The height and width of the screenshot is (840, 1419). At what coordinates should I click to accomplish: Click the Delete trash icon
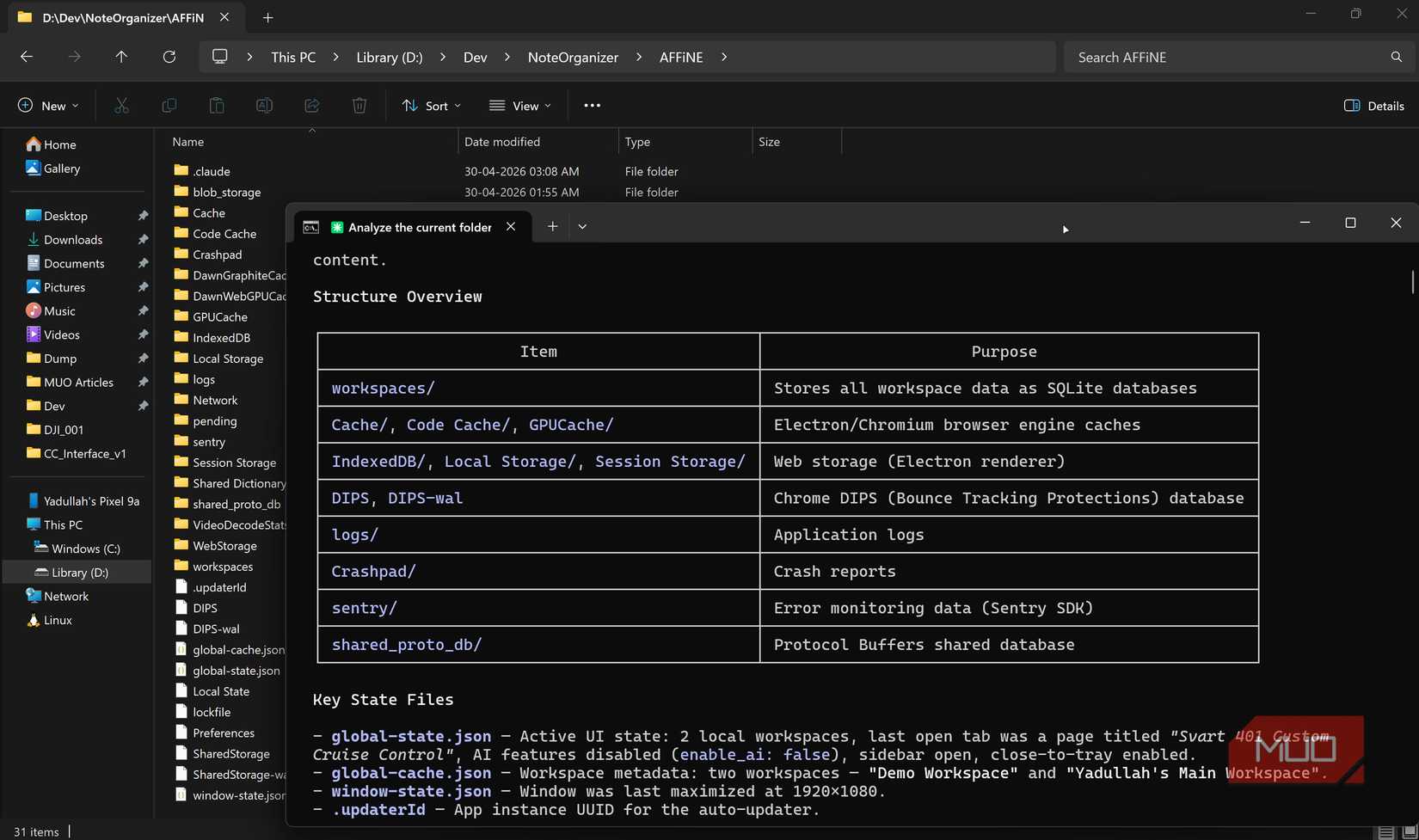(x=359, y=106)
